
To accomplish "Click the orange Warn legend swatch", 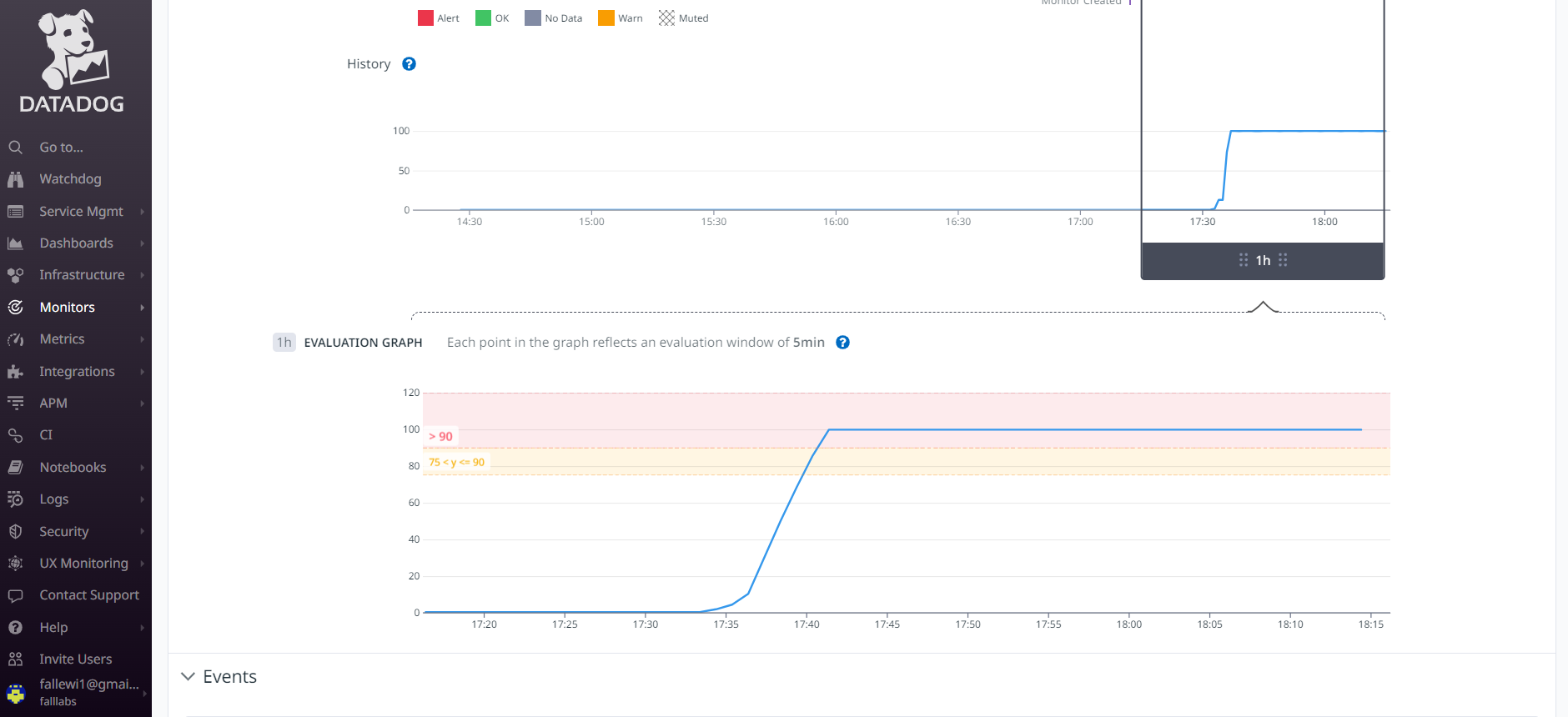I will coord(606,18).
